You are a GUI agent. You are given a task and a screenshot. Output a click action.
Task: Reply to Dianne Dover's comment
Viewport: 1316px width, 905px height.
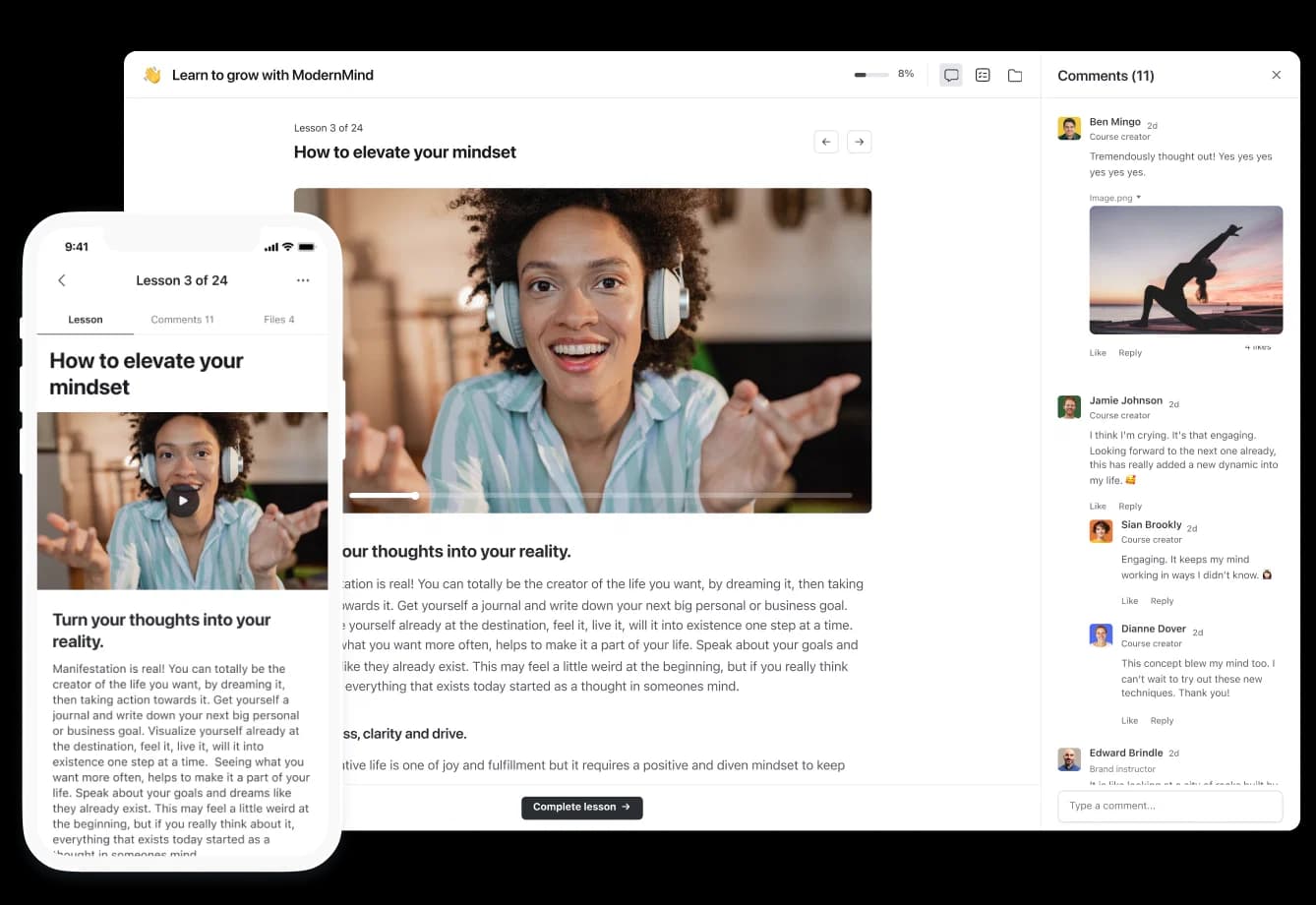(1162, 720)
